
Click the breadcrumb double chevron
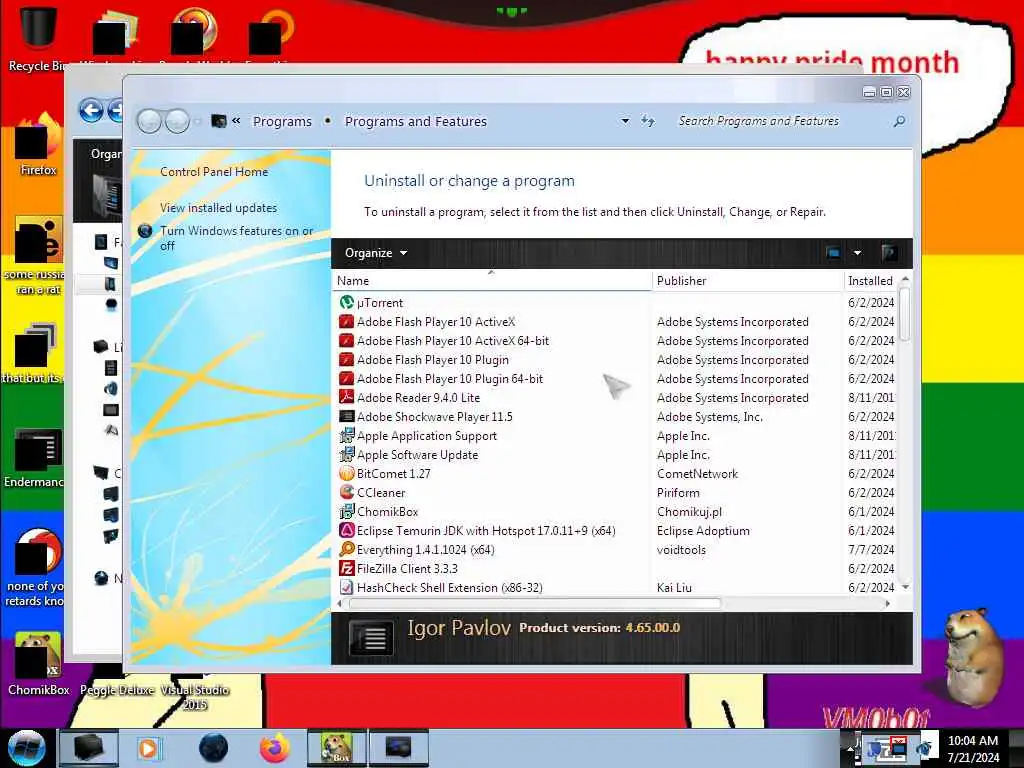[236, 121]
